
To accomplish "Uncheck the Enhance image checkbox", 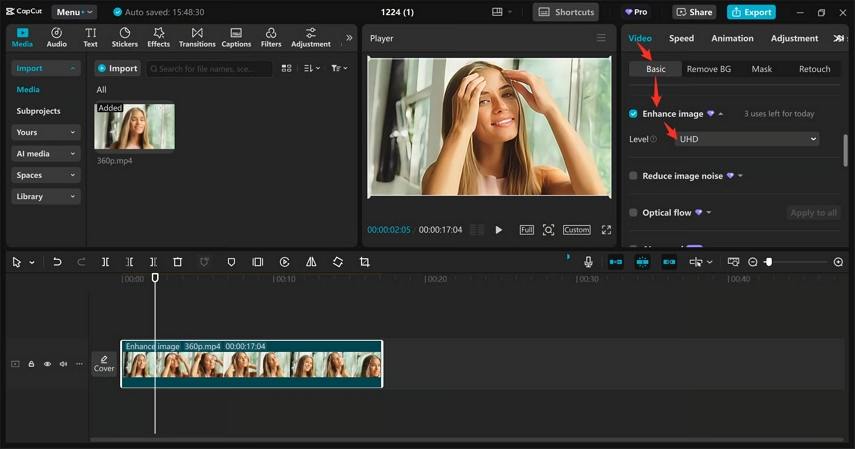I will click(x=633, y=113).
